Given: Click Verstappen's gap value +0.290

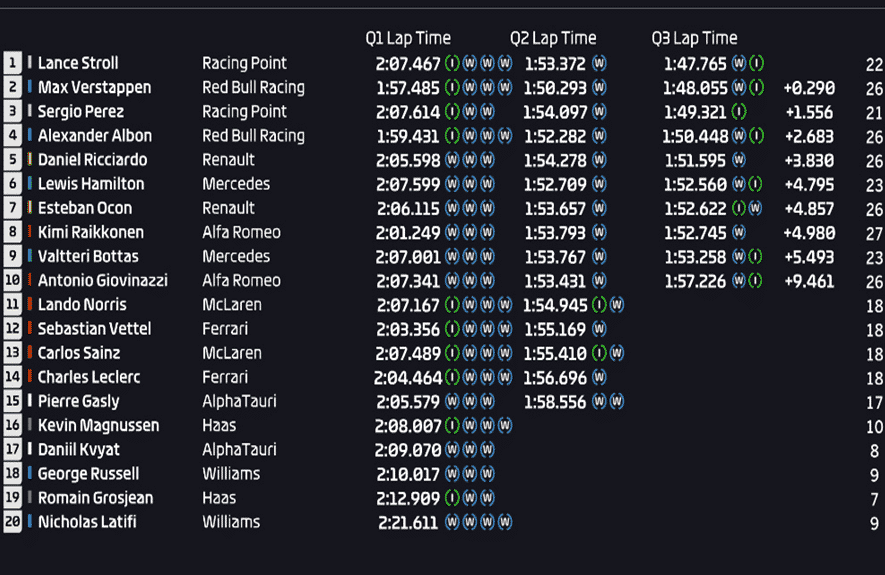Looking at the screenshot, I should point(809,88).
